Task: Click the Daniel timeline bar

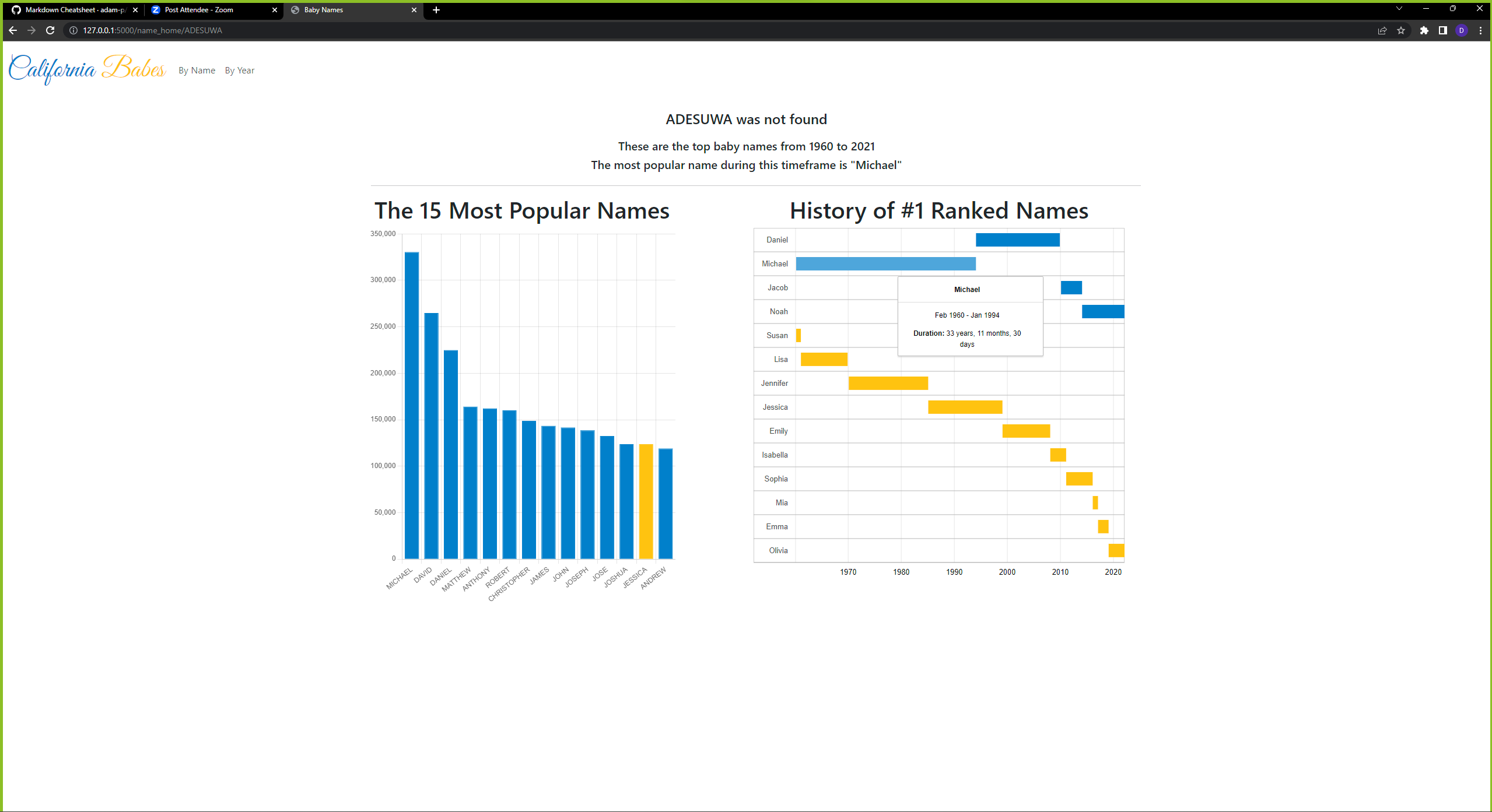Action: point(1018,240)
